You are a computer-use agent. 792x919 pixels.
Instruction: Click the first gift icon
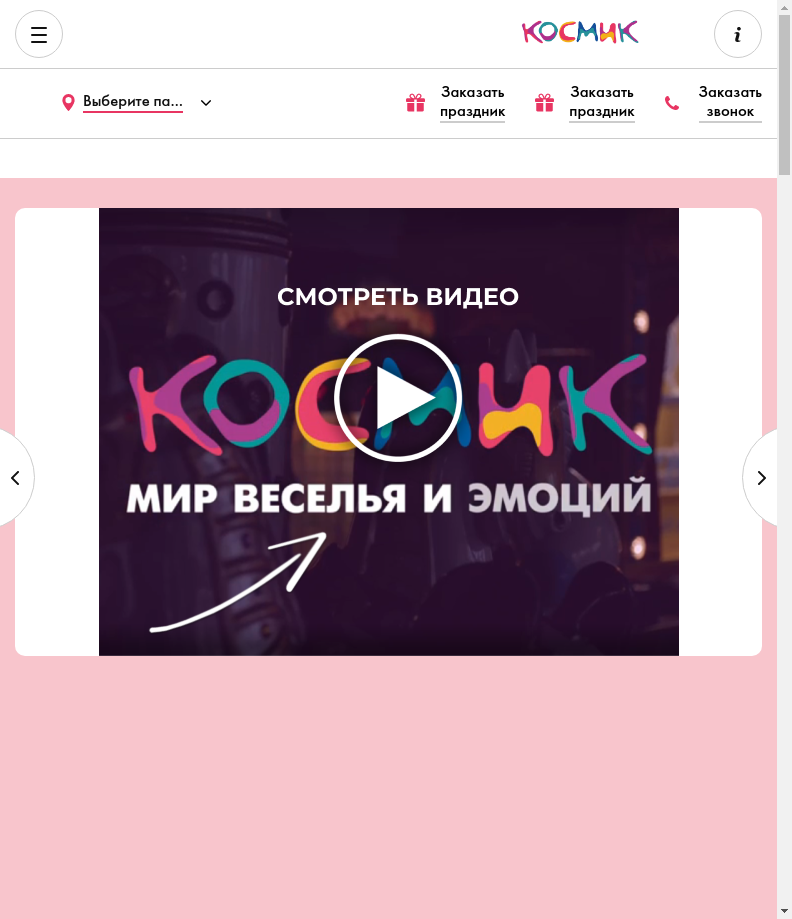(x=415, y=103)
